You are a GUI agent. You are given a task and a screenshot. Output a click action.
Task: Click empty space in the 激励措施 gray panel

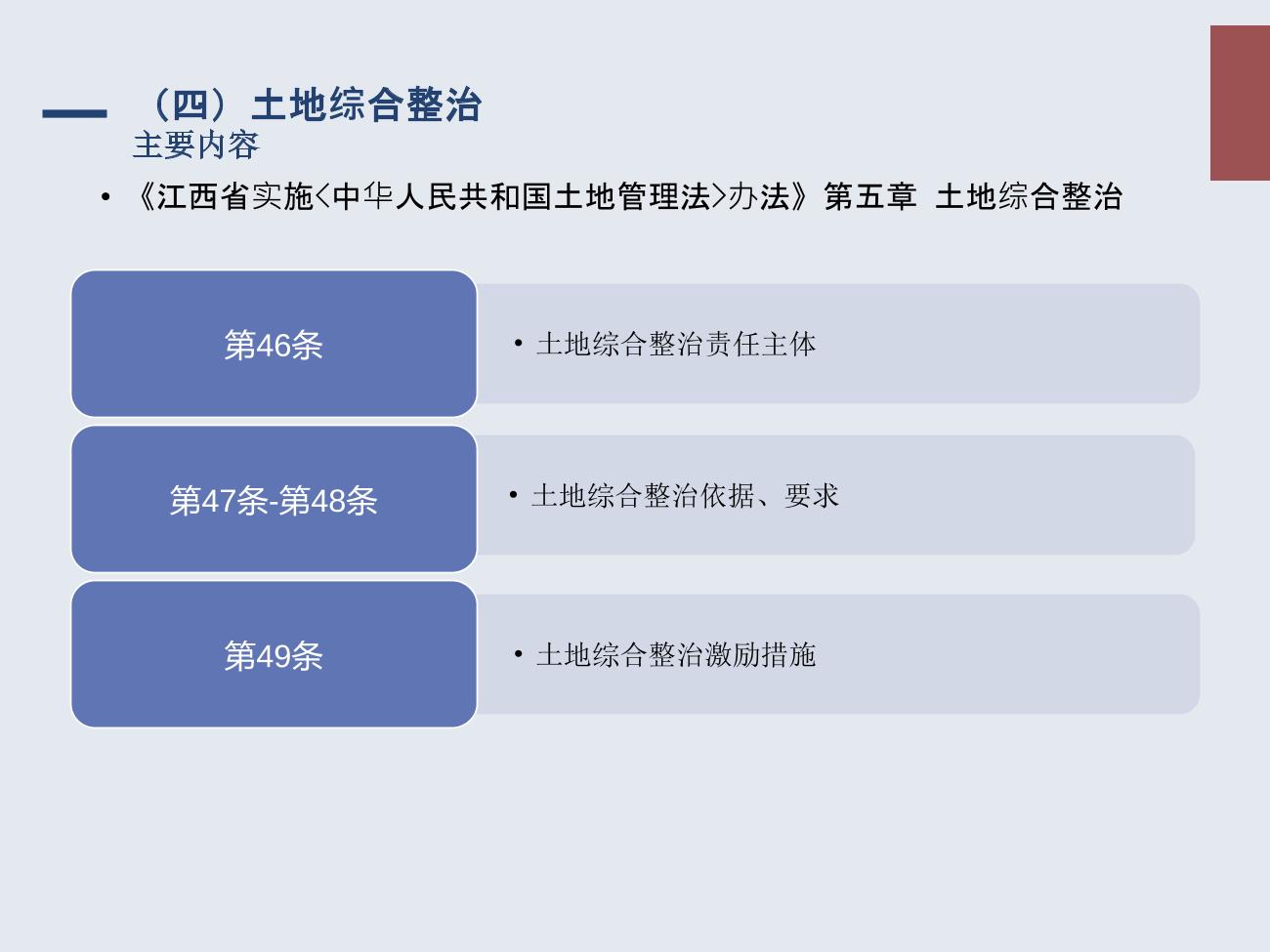[x=1006, y=654]
